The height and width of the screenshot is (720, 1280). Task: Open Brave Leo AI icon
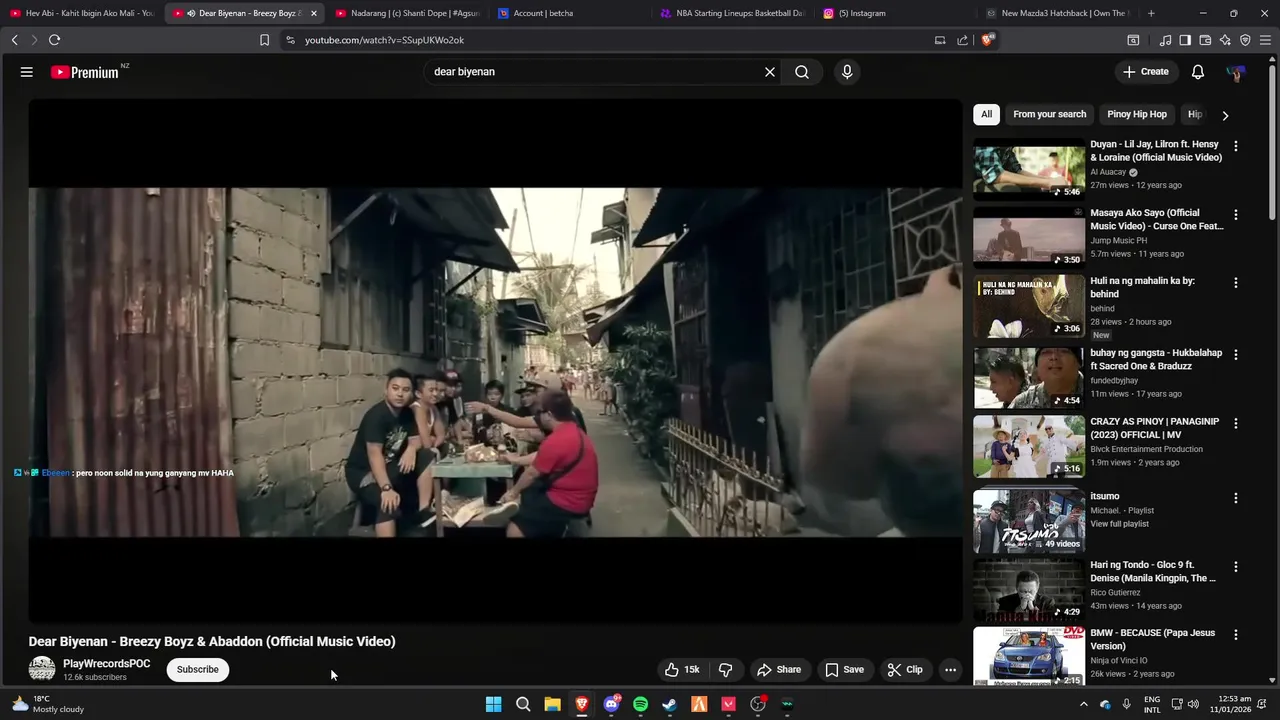pos(1225,40)
